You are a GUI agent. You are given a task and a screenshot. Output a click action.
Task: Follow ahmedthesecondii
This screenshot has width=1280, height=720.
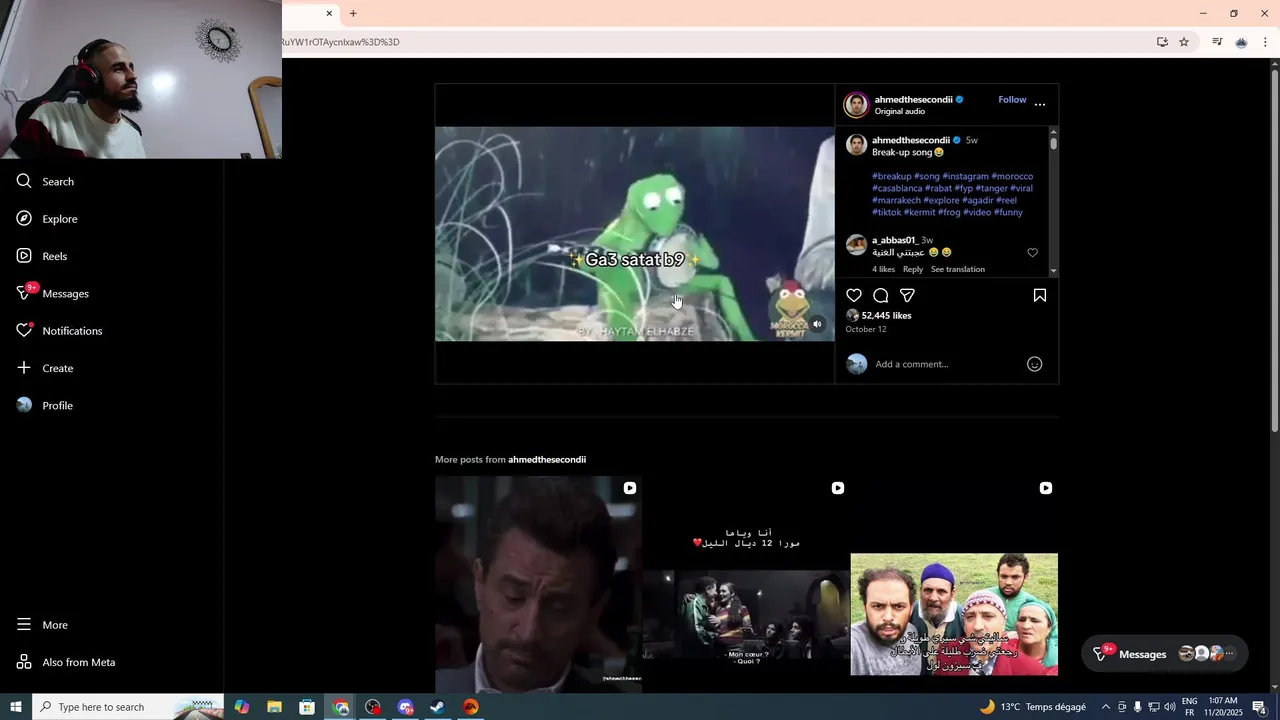point(1012,99)
